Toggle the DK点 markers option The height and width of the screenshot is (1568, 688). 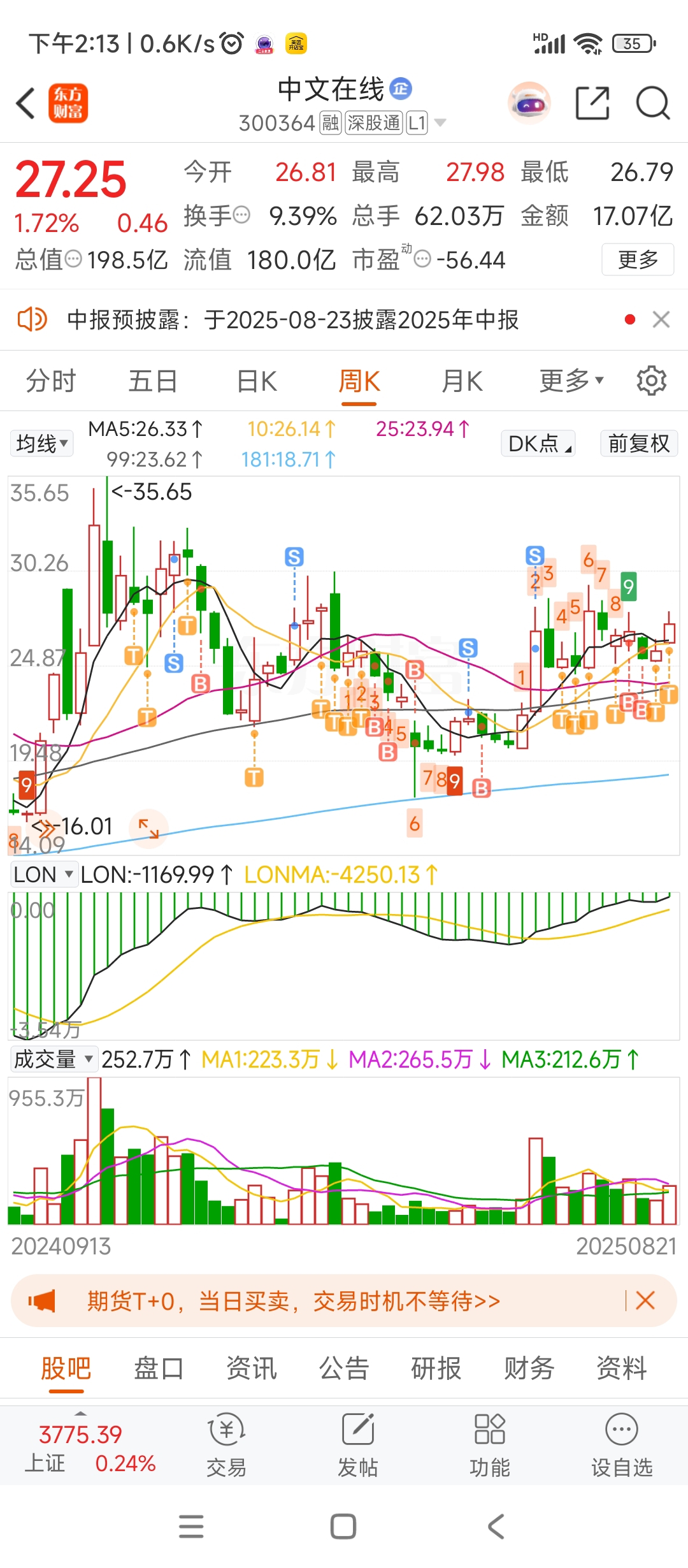click(538, 443)
